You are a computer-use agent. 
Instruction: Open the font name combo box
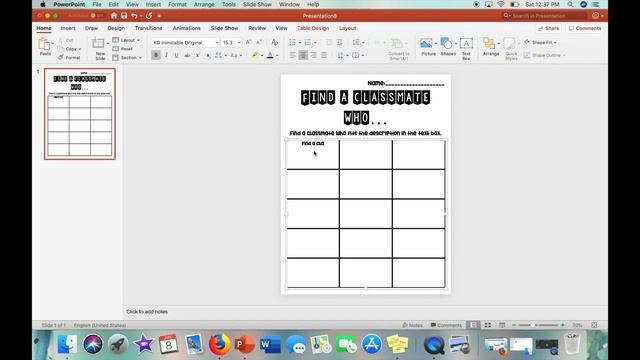[x=186, y=42]
